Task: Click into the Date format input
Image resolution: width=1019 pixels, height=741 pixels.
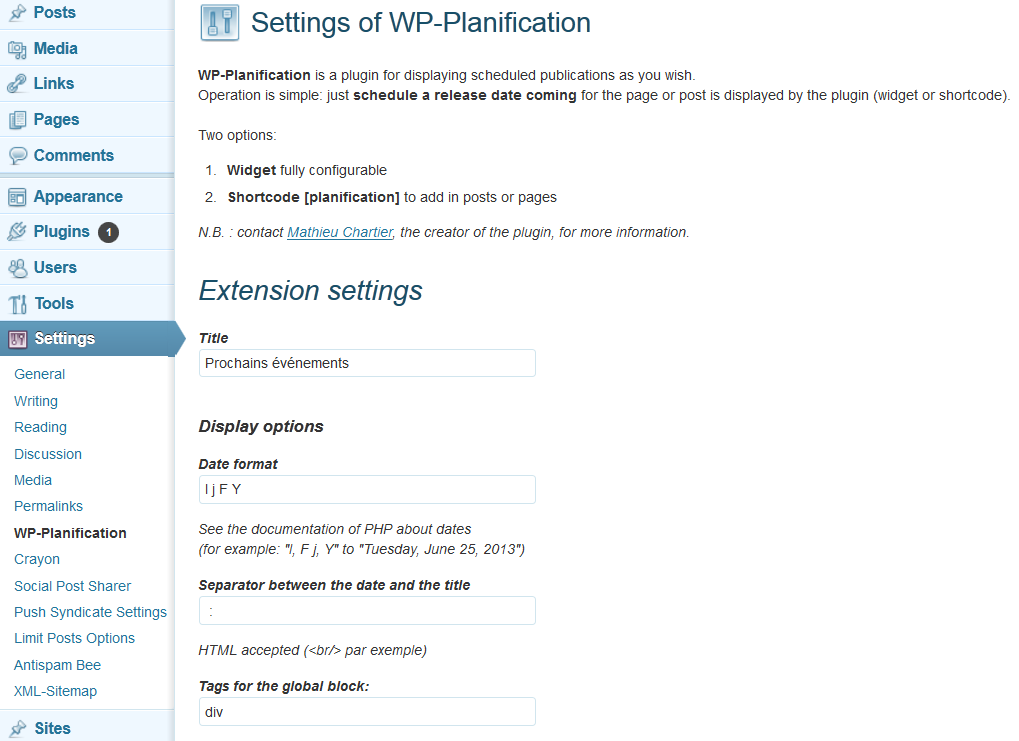Action: [x=367, y=489]
